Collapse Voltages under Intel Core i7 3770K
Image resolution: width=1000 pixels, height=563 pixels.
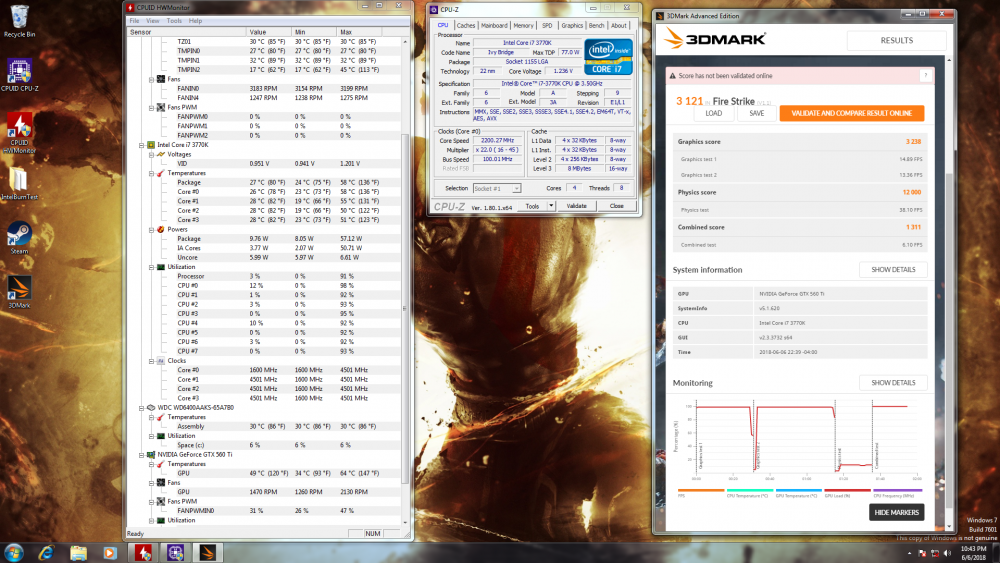(152, 154)
